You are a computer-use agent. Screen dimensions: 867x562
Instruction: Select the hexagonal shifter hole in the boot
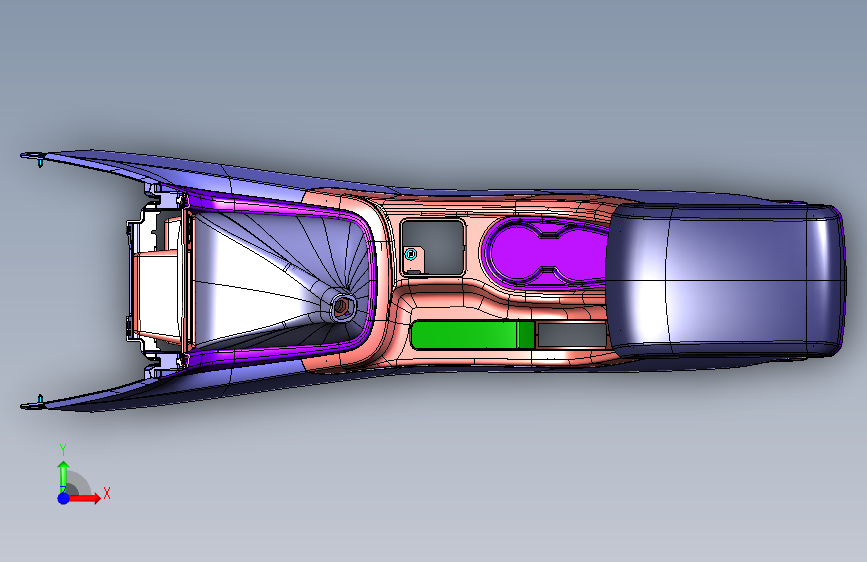(341, 306)
